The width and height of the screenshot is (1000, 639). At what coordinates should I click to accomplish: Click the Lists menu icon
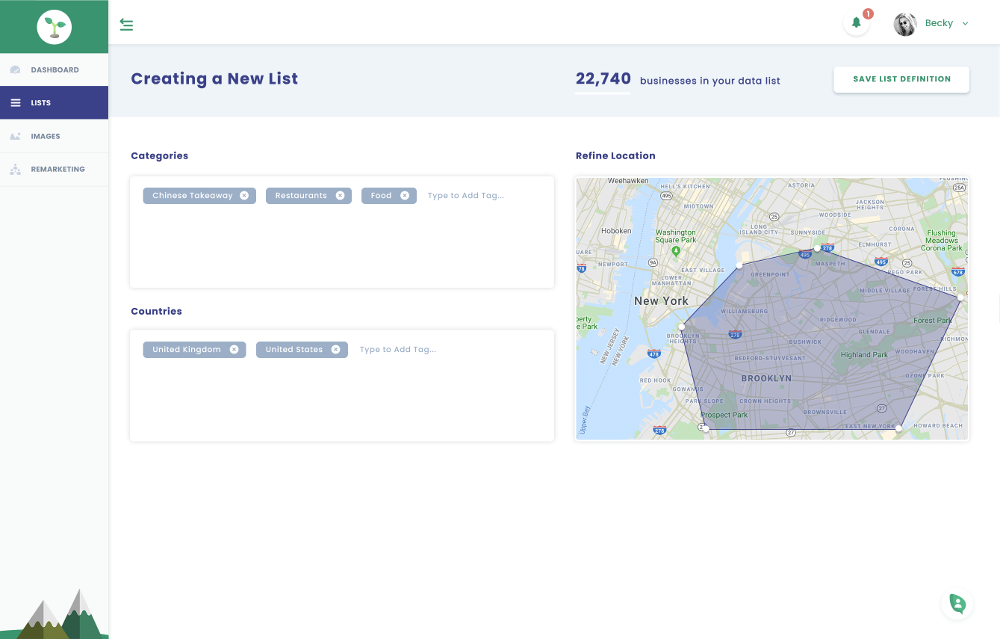tap(15, 103)
